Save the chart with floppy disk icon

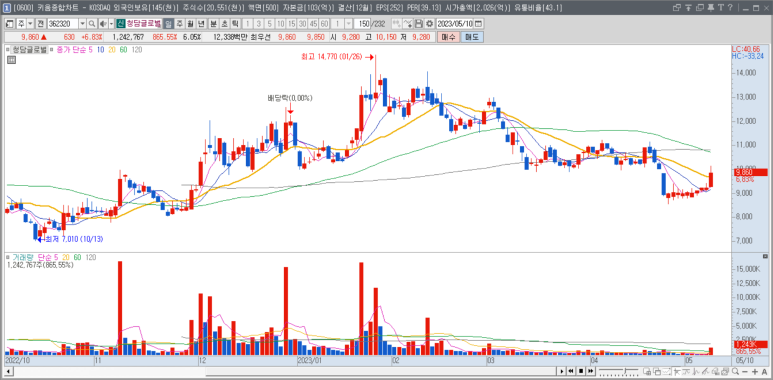pos(419,24)
